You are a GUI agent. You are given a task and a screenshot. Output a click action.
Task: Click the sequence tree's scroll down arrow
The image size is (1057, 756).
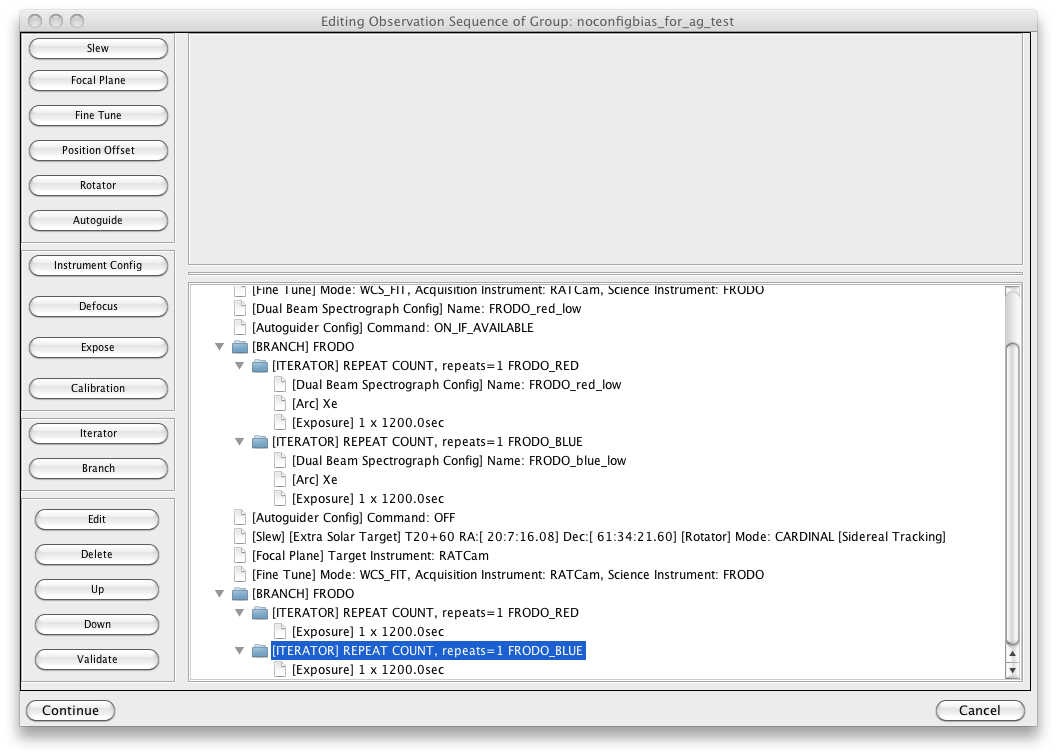1012,670
